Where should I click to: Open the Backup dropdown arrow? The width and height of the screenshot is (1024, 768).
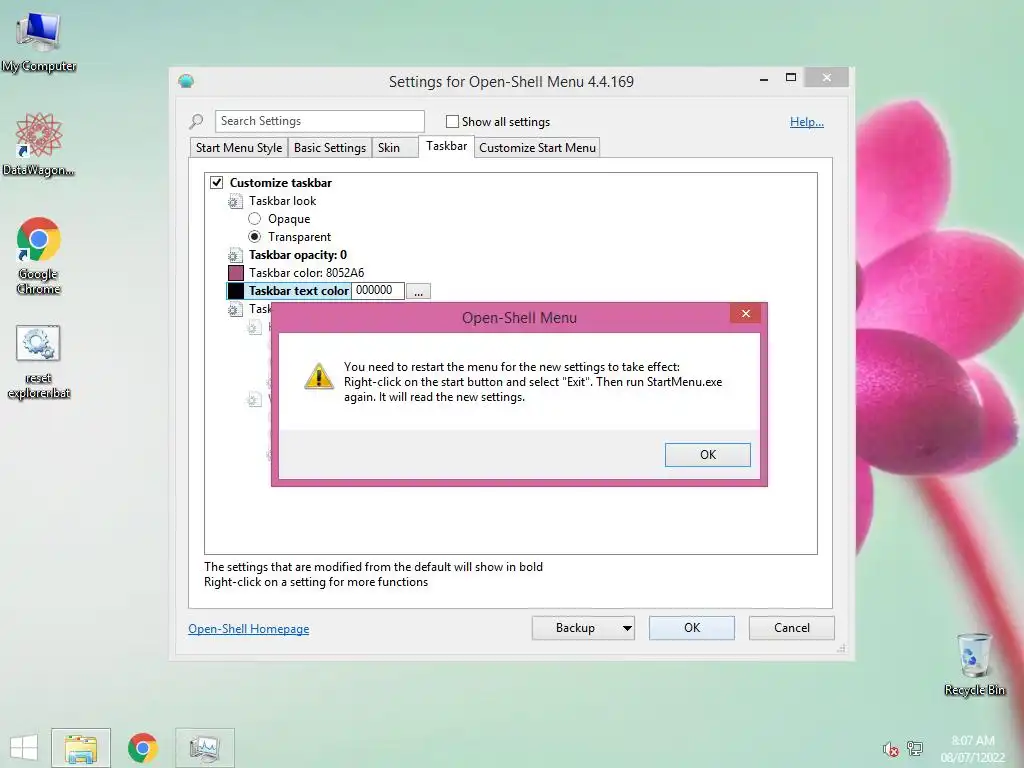627,628
